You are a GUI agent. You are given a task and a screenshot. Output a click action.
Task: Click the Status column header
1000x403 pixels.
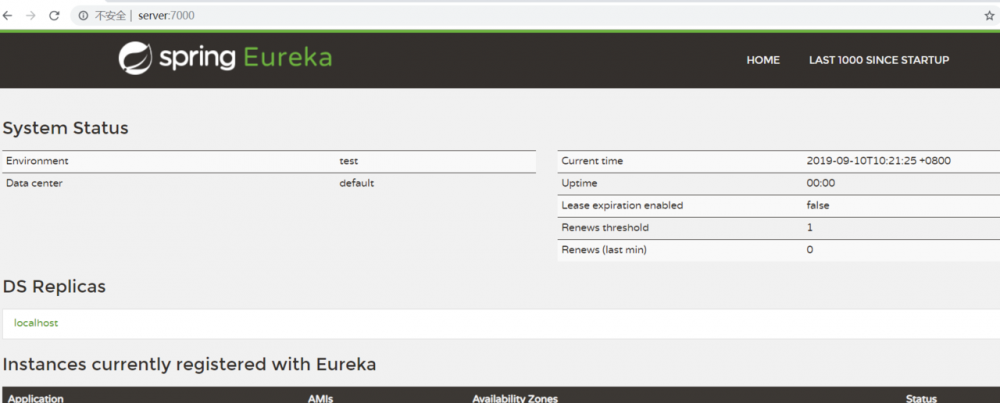(x=921, y=399)
